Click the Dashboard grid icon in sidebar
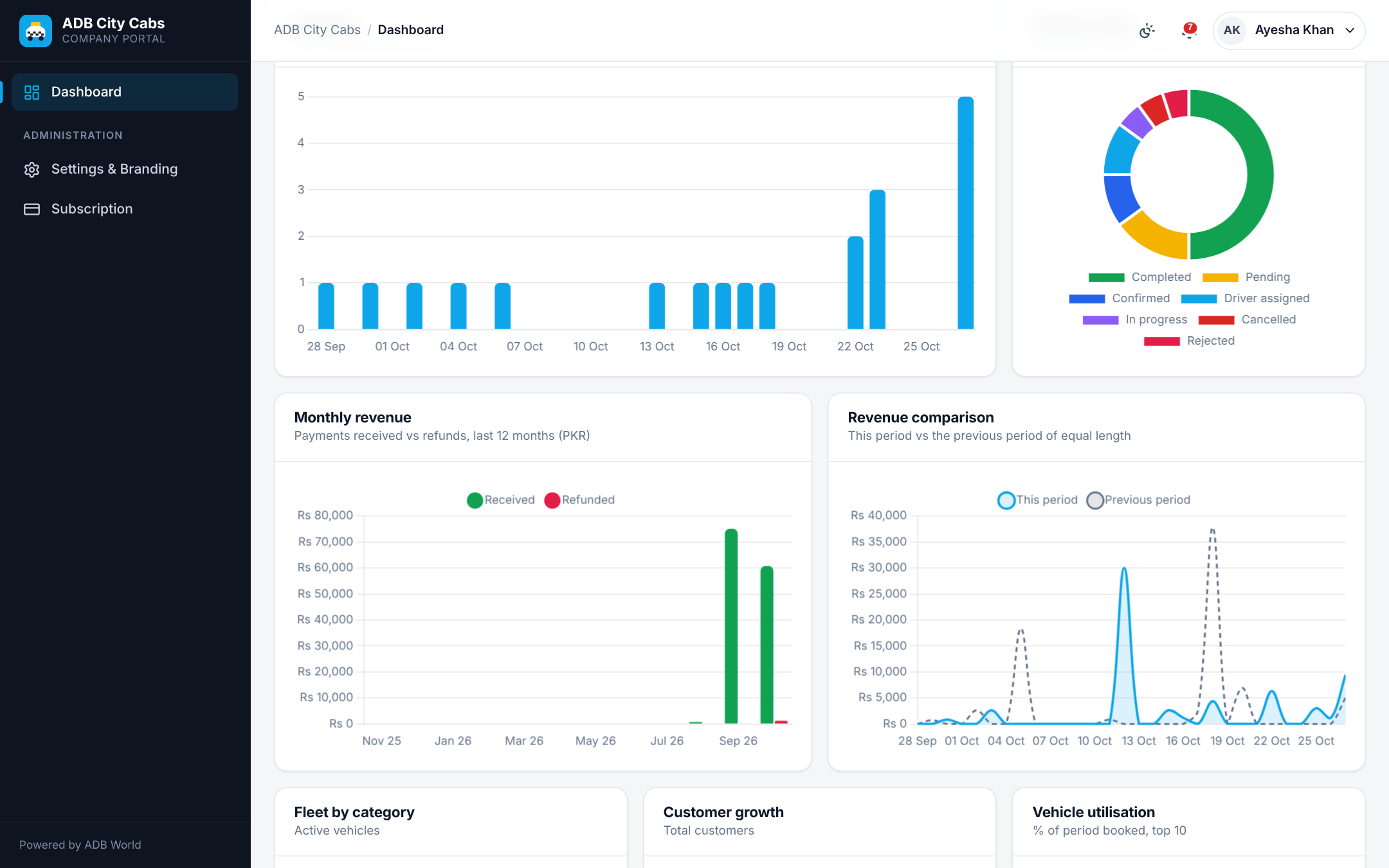Image resolution: width=1389 pixels, height=868 pixels. (32, 92)
